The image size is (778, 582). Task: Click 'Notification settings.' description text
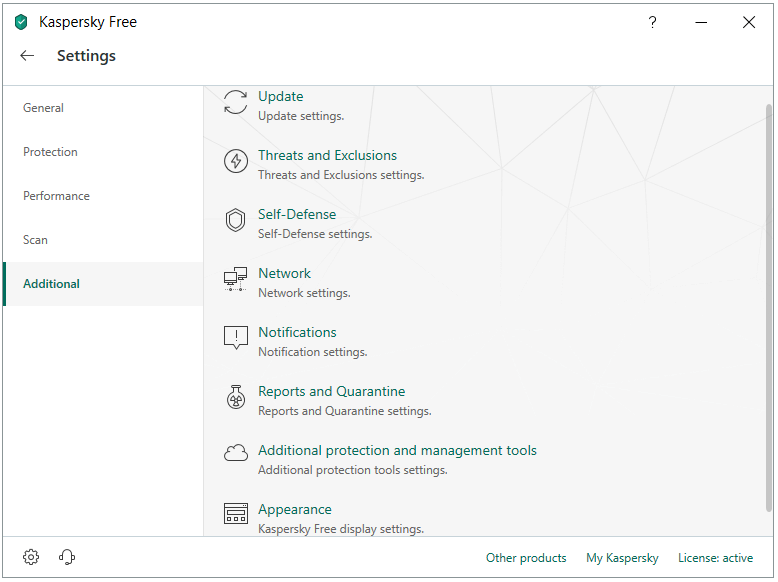(313, 352)
